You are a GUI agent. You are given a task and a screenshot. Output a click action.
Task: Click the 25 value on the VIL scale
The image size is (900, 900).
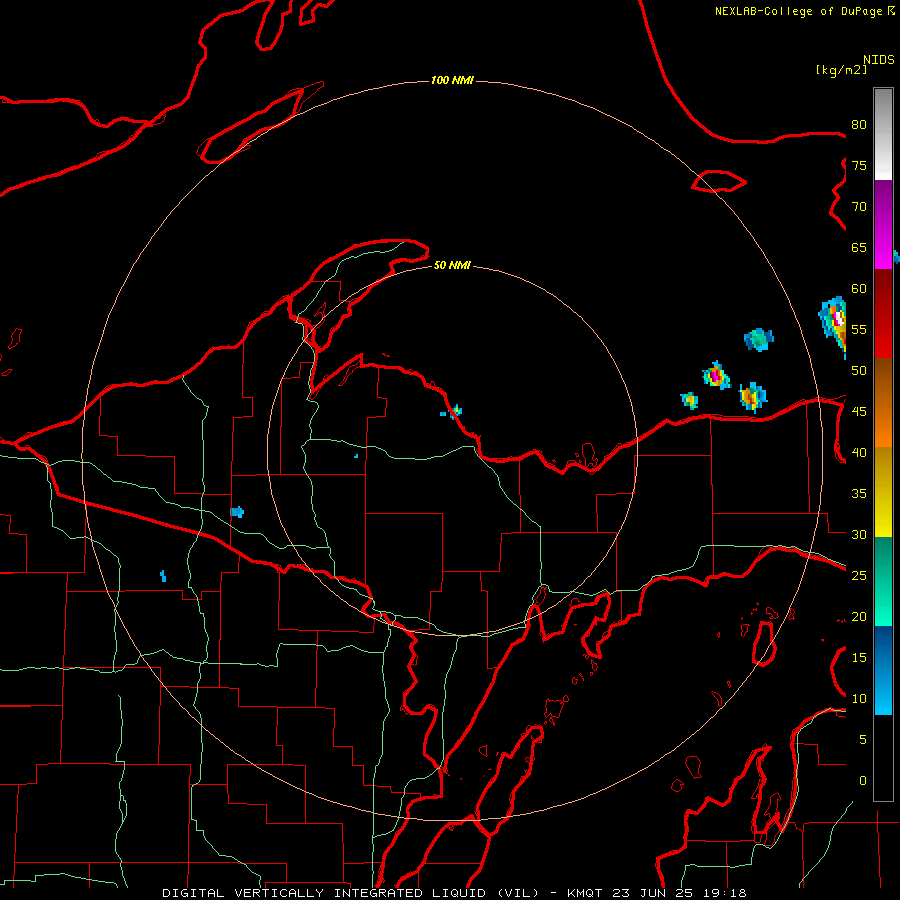[x=859, y=576]
